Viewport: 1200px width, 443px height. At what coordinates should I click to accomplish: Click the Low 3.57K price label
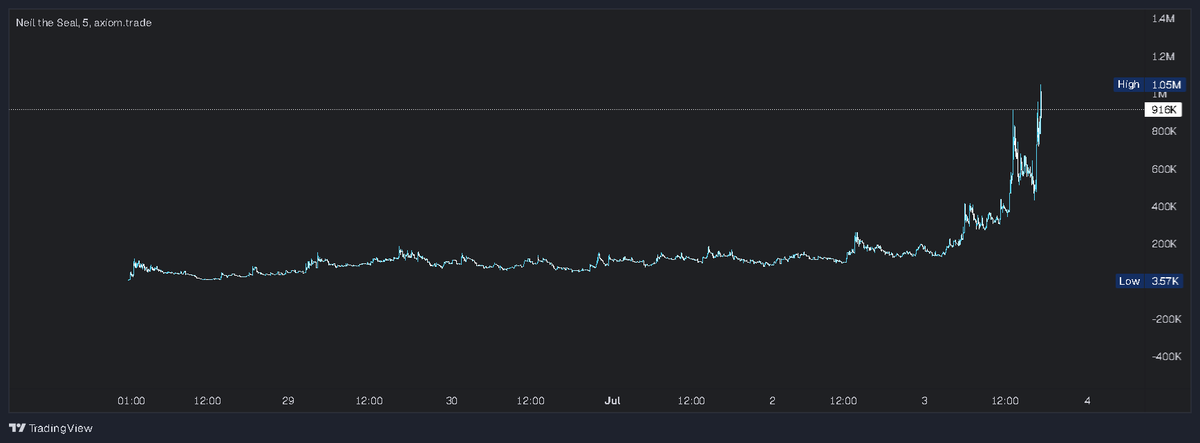point(1149,281)
